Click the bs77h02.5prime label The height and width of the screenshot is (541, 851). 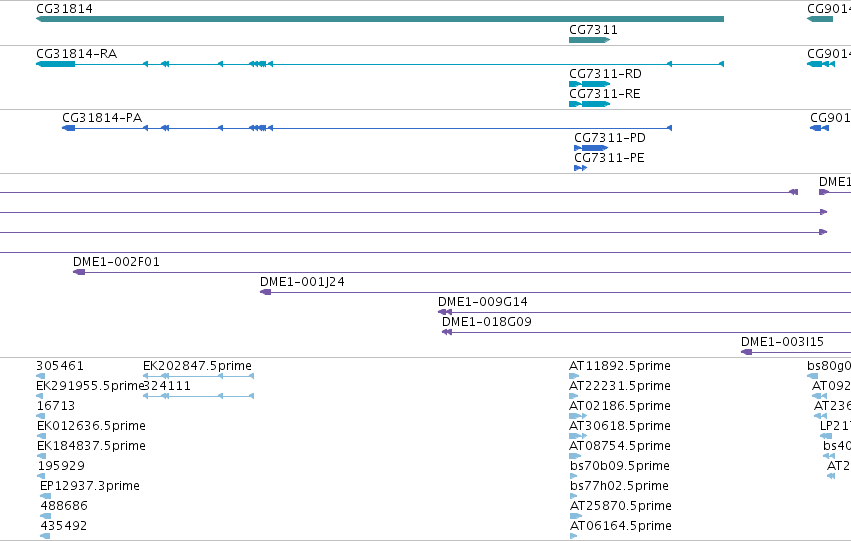pyautogui.click(x=619, y=486)
